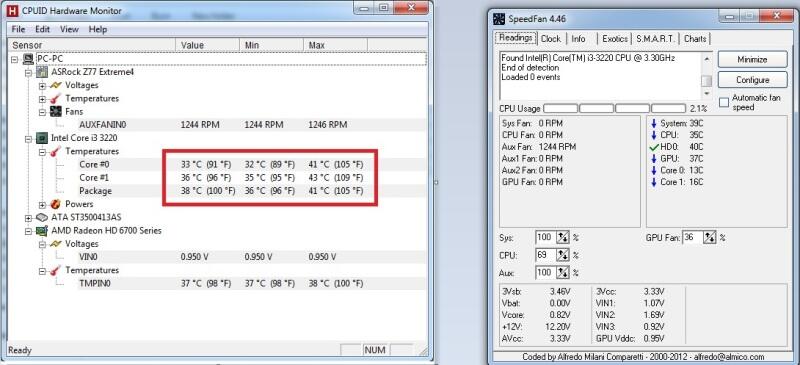Click the Value column header
Image resolution: width=800 pixels, height=365 pixels.
(207, 45)
